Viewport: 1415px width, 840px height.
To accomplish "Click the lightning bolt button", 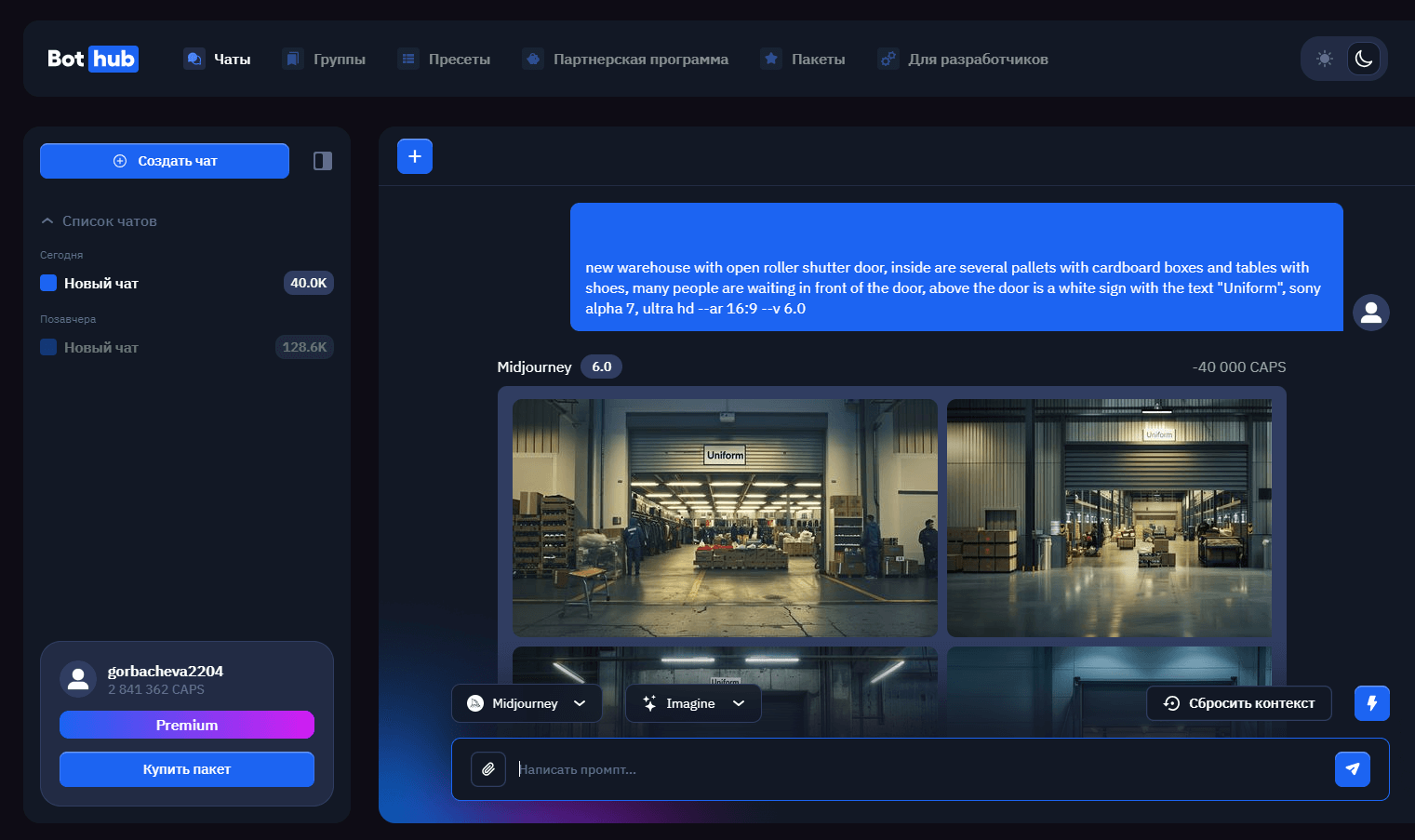I will pos(1372,703).
